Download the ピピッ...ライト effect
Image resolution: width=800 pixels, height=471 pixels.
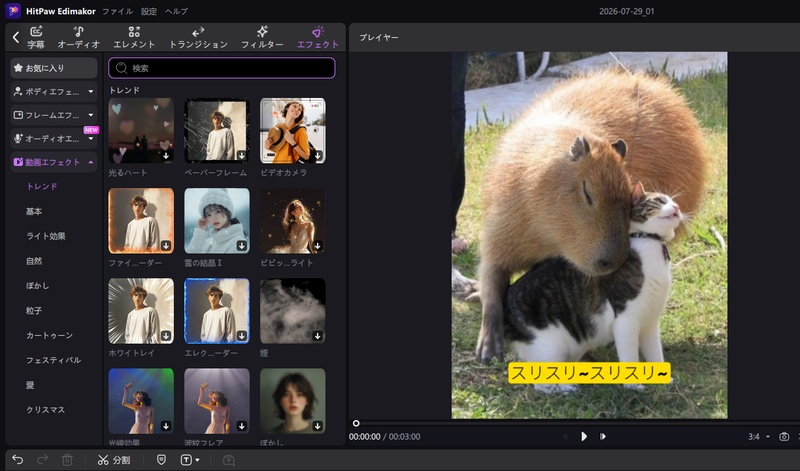317,246
